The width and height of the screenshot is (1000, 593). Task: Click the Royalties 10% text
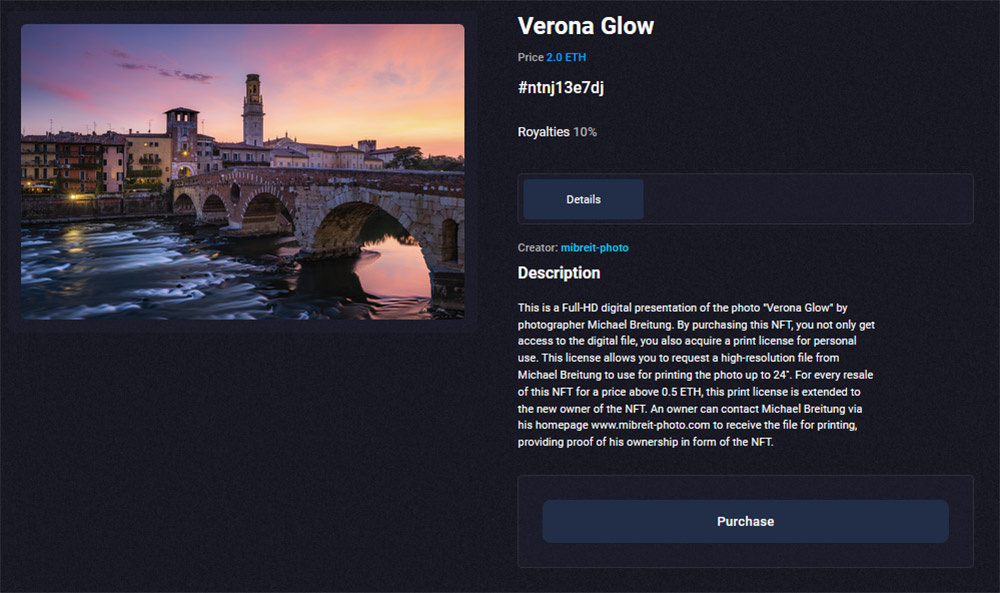coord(557,131)
